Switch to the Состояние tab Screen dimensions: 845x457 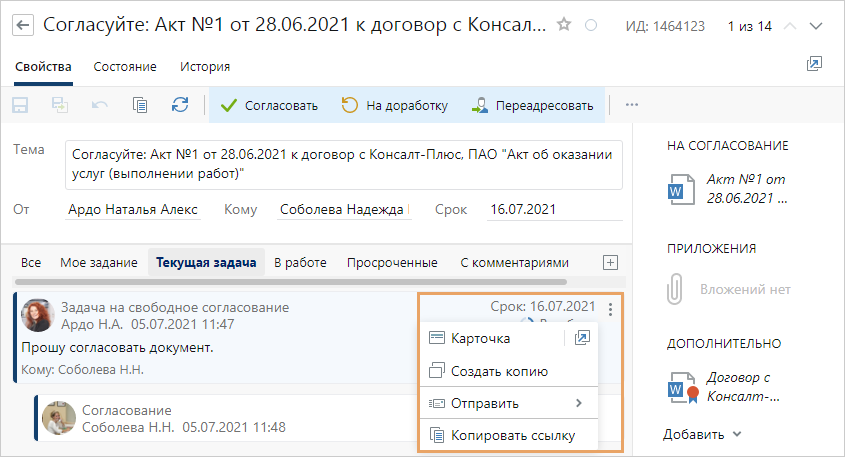(125, 67)
